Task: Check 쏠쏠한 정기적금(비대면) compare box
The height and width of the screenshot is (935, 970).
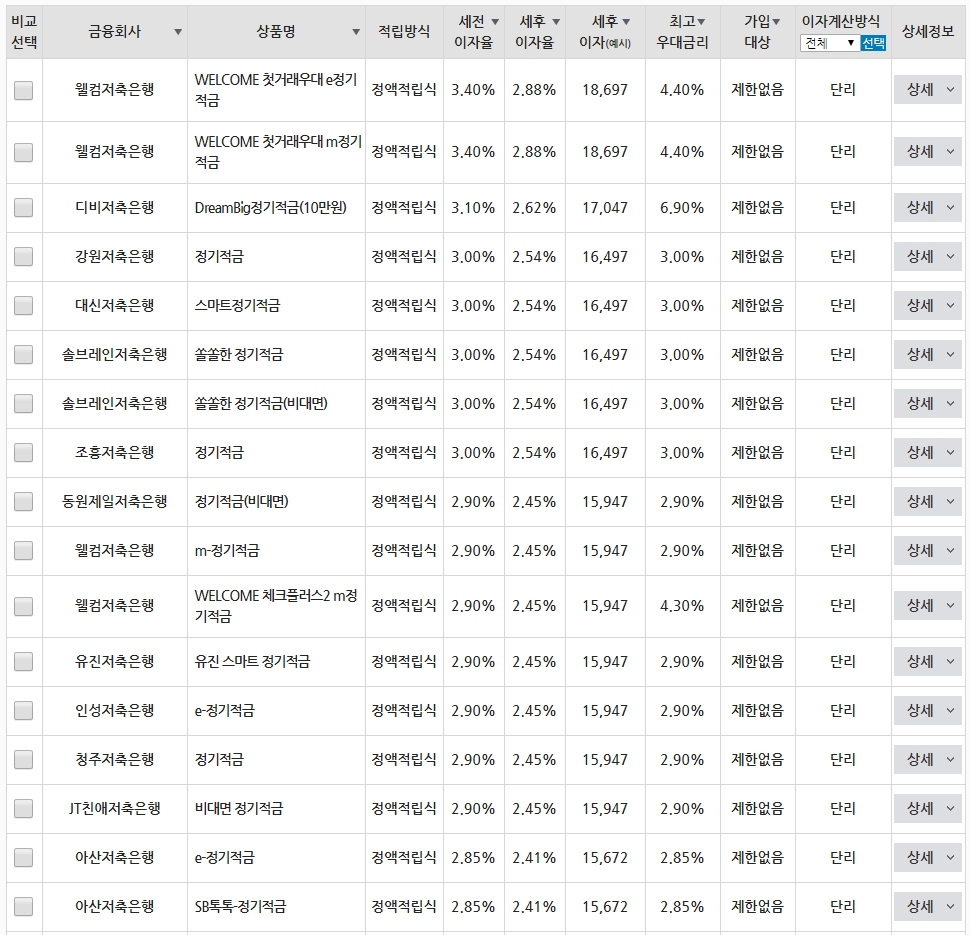Action: click(x=24, y=403)
